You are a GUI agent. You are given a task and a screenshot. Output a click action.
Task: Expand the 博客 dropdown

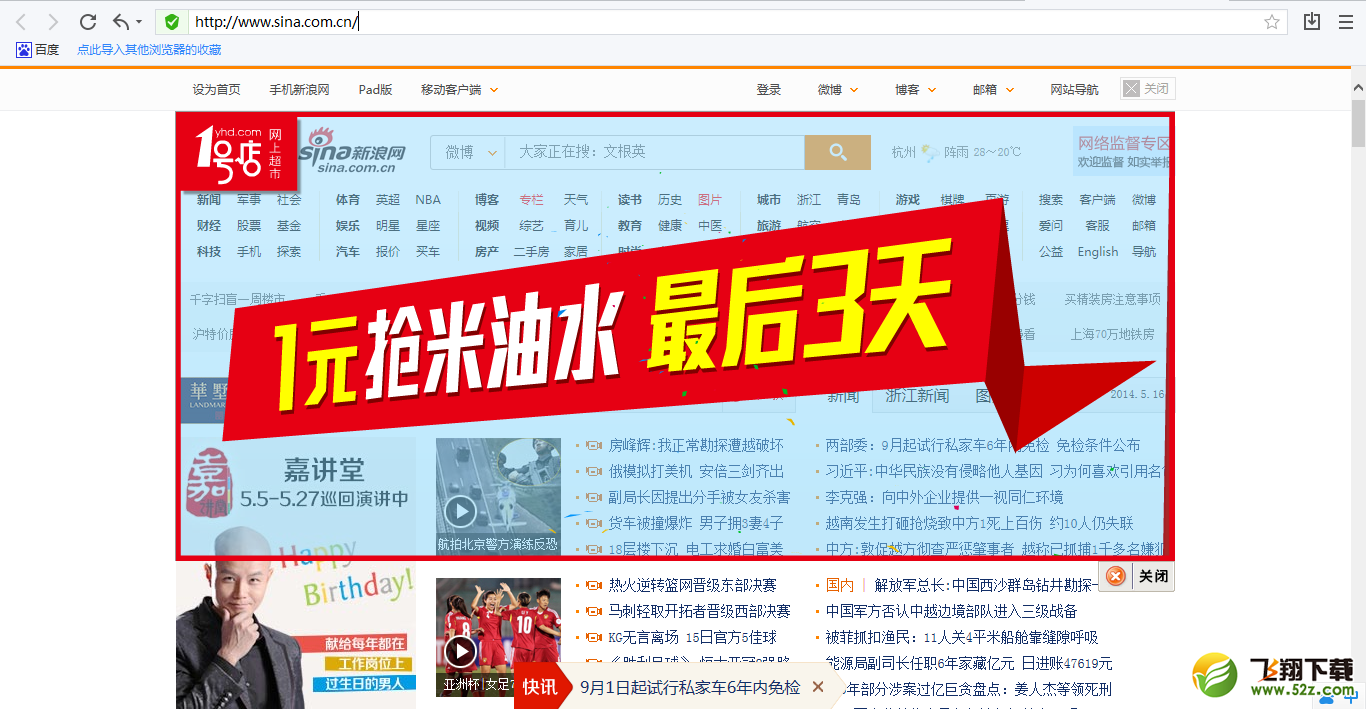point(916,89)
